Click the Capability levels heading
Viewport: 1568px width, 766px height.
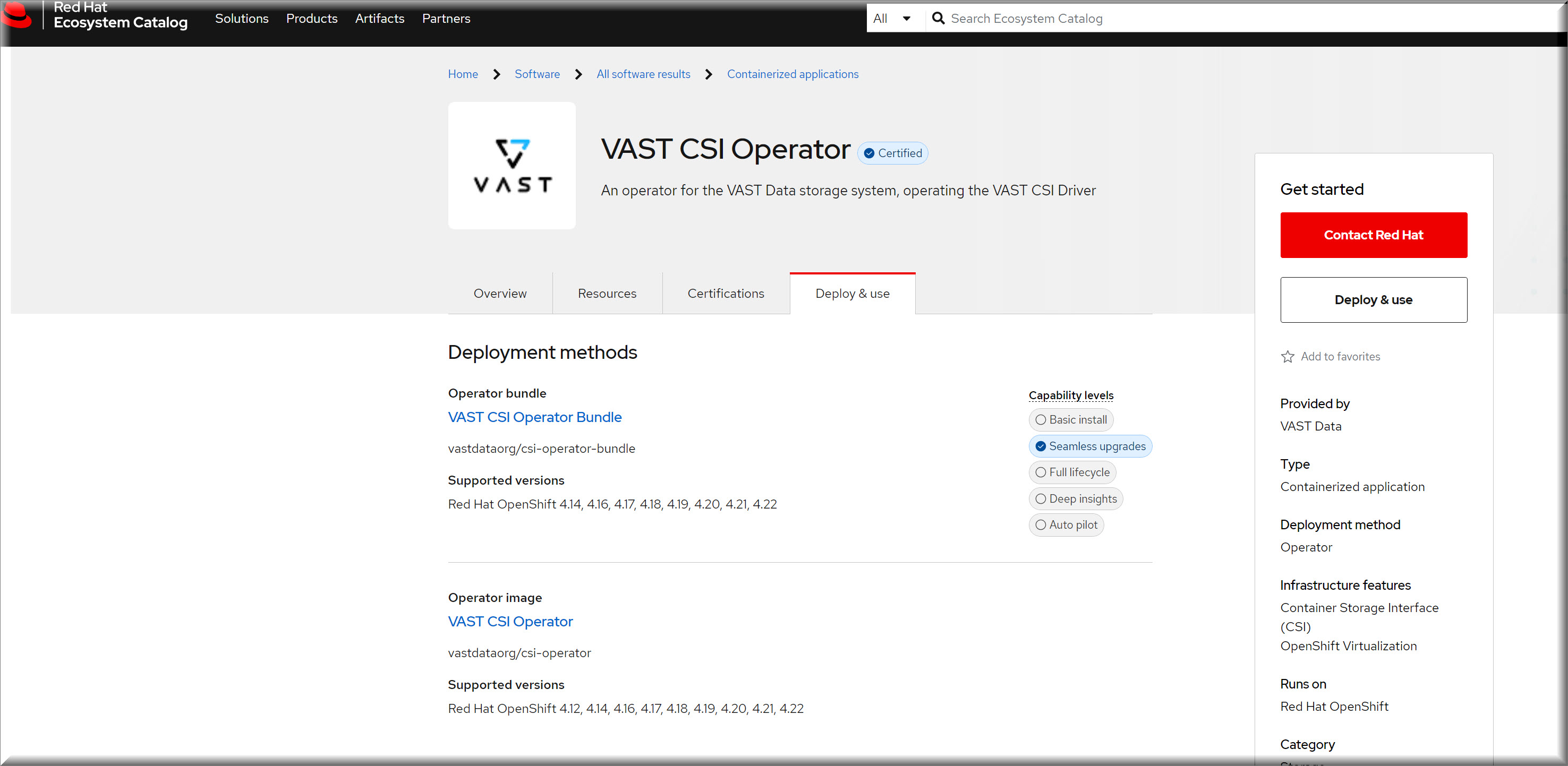click(x=1071, y=395)
